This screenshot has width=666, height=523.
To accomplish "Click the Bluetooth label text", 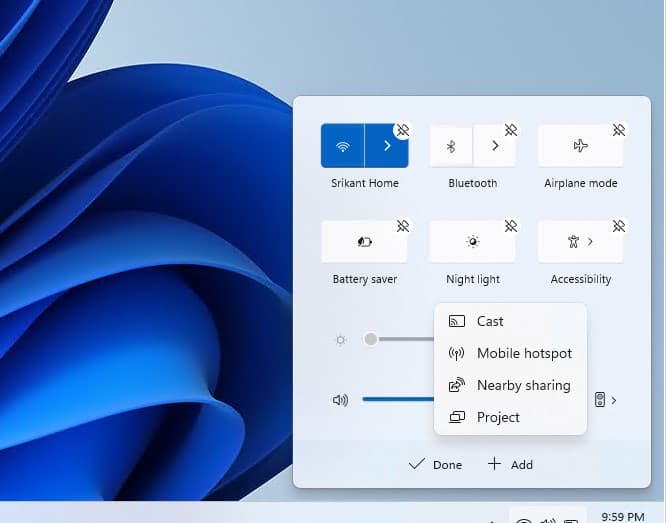I will (x=473, y=183).
